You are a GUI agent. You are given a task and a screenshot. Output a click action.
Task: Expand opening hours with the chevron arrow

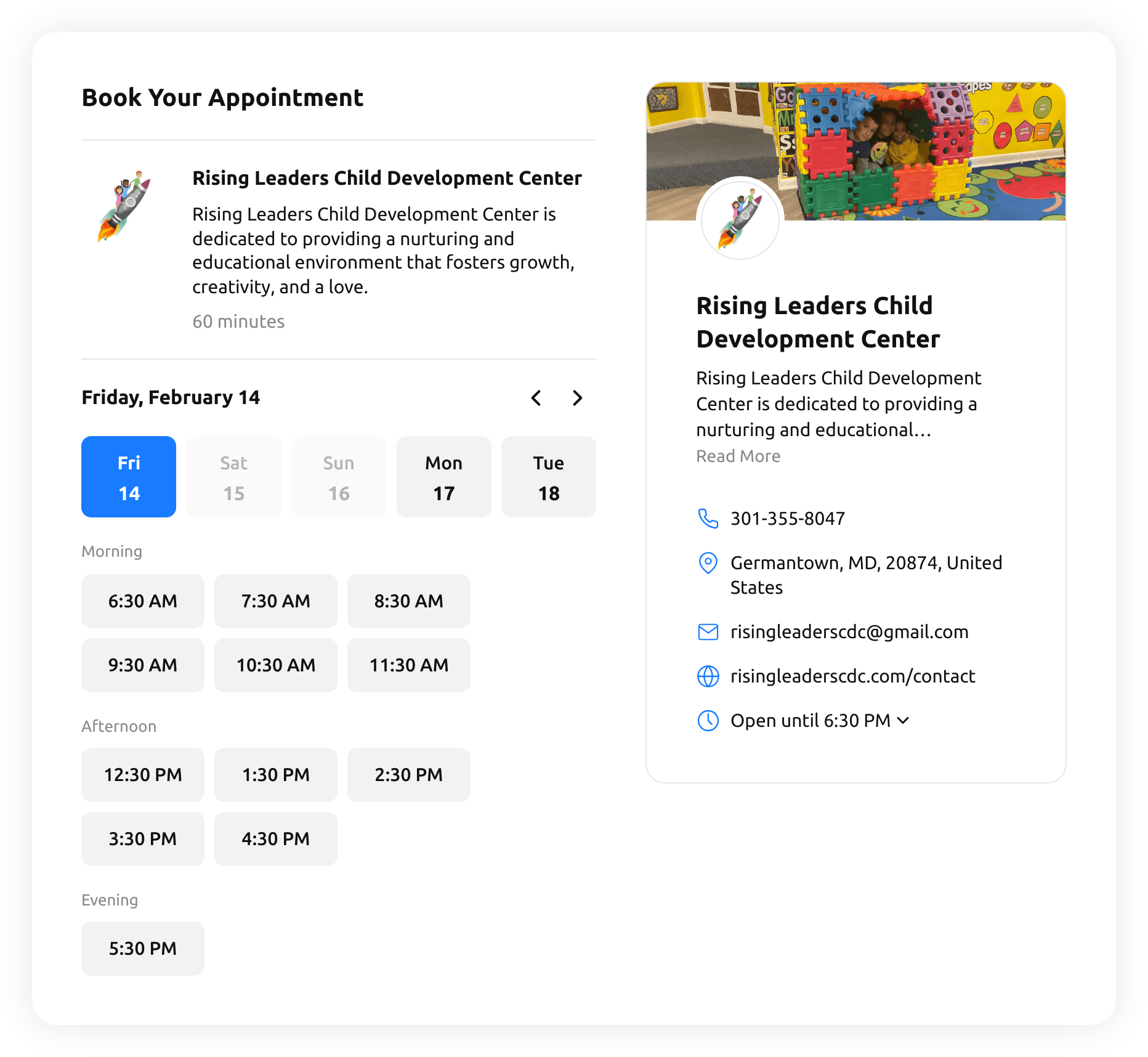(903, 721)
